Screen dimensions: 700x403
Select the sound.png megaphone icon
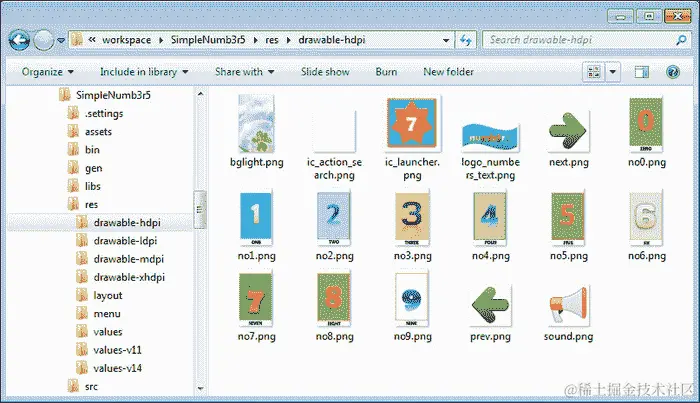(x=568, y=305)
